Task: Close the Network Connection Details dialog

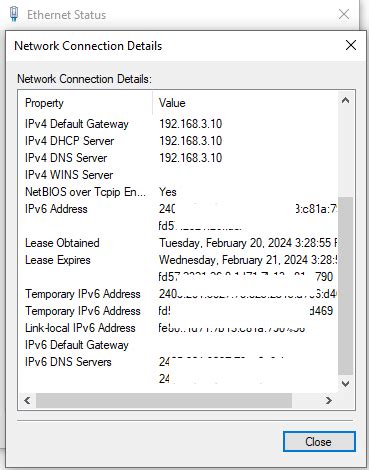Action: point(351,45)
